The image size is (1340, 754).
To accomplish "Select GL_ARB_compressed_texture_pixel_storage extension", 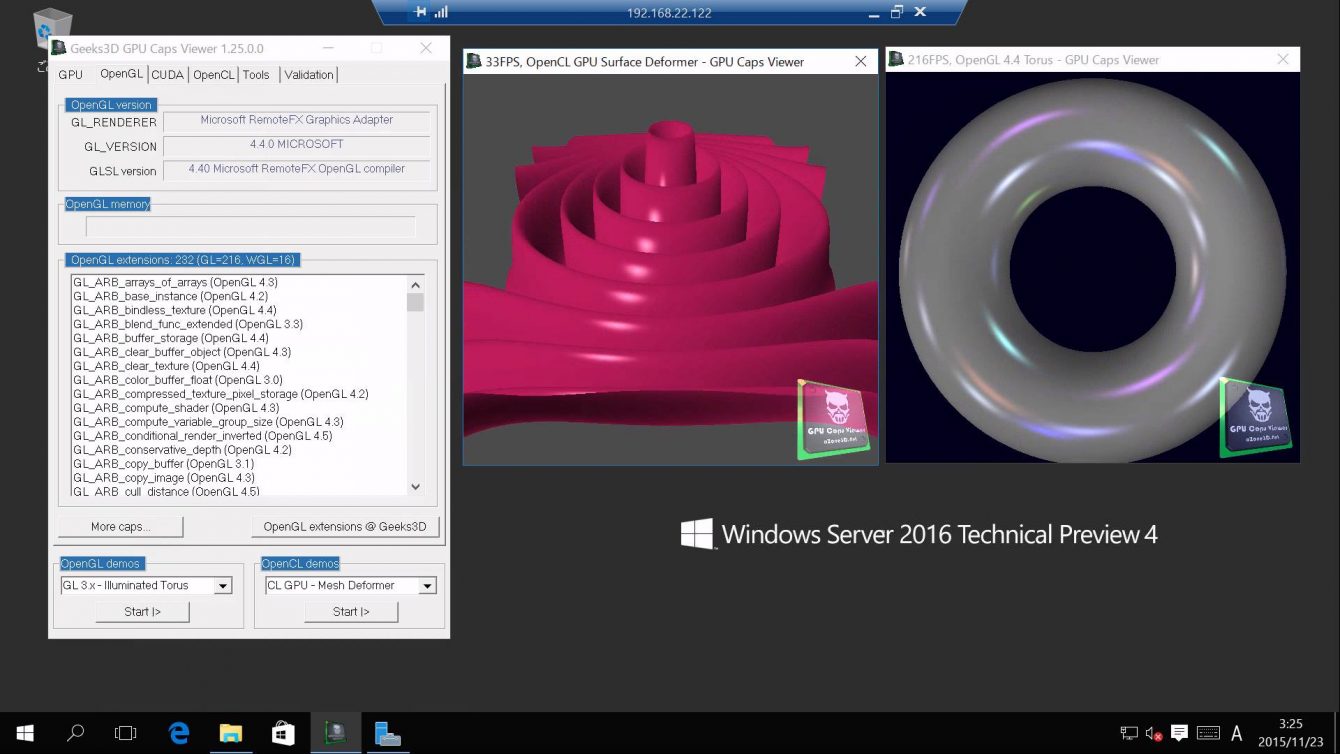I will [221, 395].
